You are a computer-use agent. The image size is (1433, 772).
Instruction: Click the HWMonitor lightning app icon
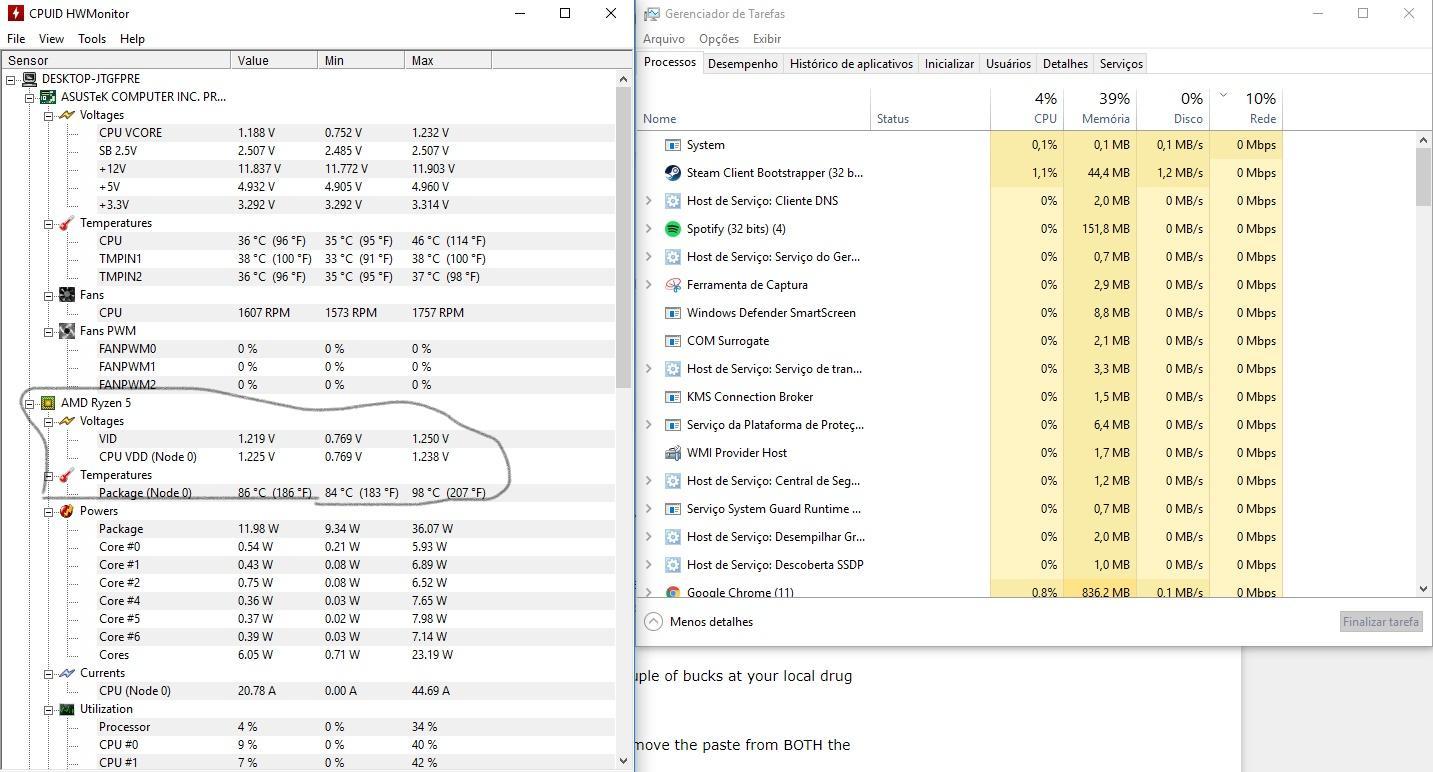click(14, 14)
